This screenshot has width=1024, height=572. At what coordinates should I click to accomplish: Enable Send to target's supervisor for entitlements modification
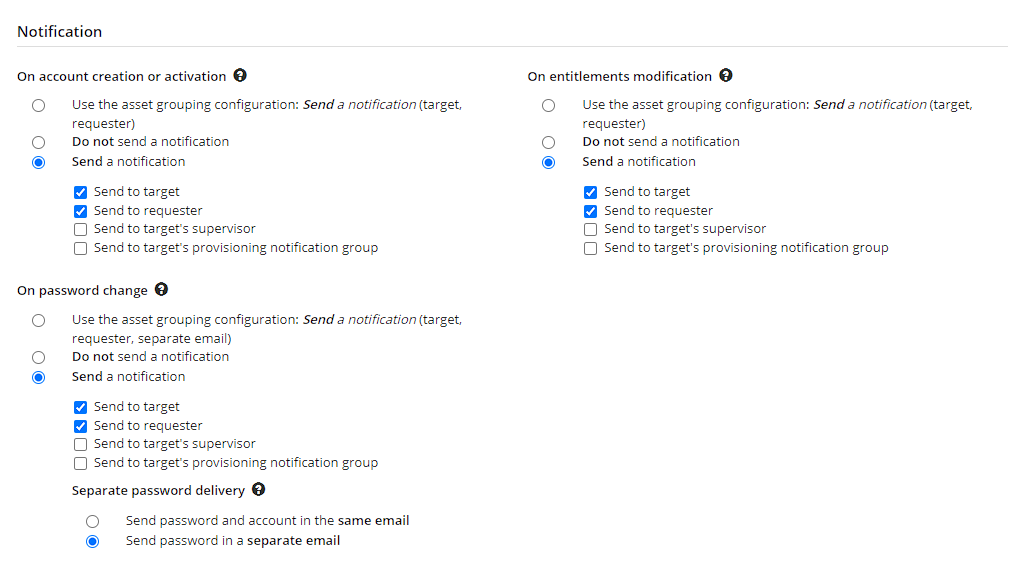coord(590,229)
